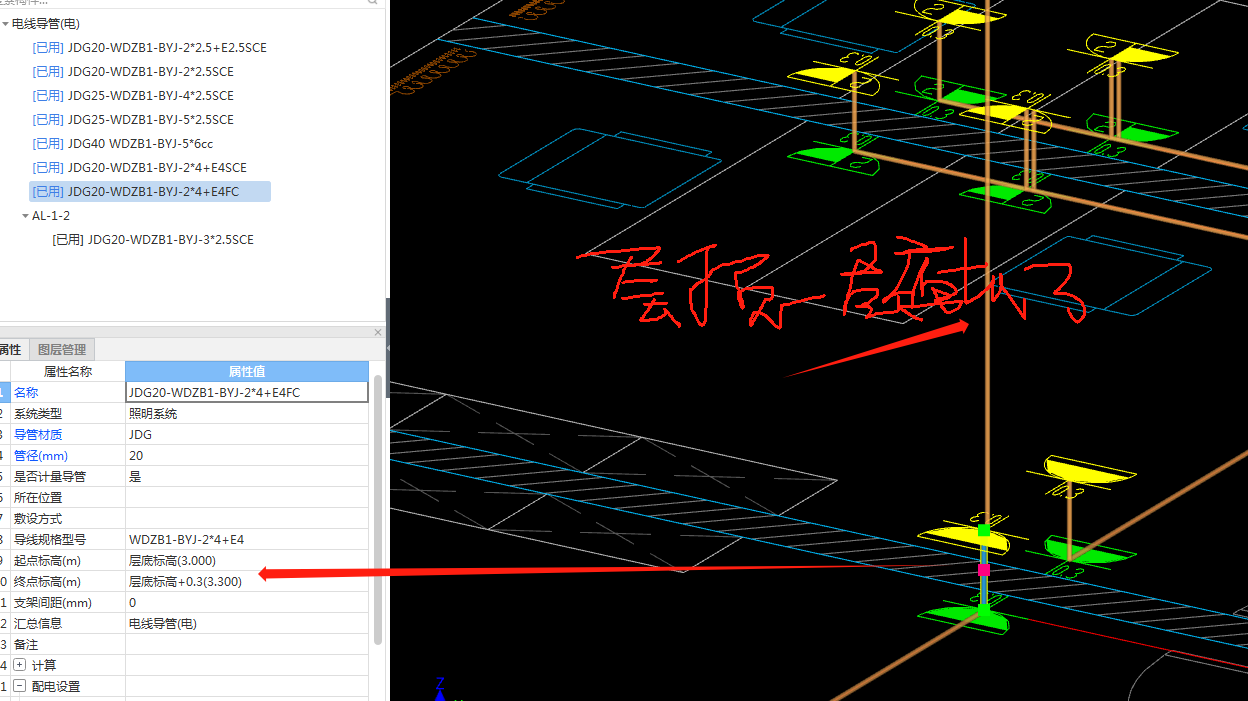Screen dimensions: 1248x701
Task: Click the empty 所在位置 value cell
Action: pos(247,497)
